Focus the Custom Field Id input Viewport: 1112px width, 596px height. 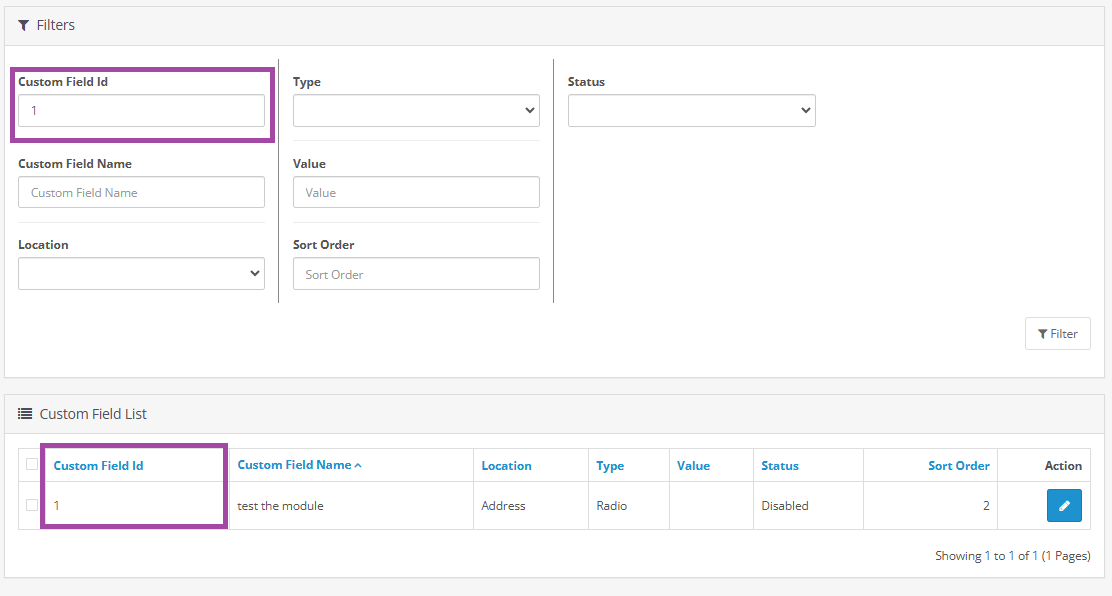(141, 111)
